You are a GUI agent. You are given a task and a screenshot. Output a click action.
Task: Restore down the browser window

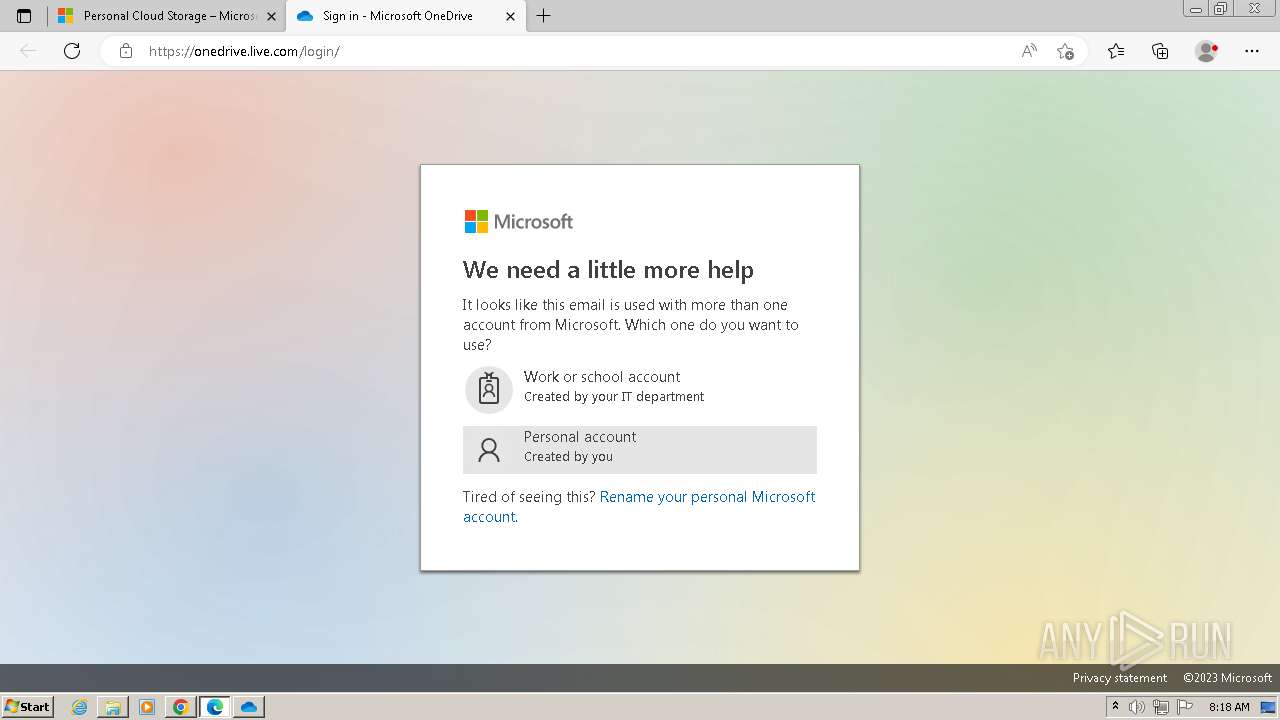coord(1221,8)
